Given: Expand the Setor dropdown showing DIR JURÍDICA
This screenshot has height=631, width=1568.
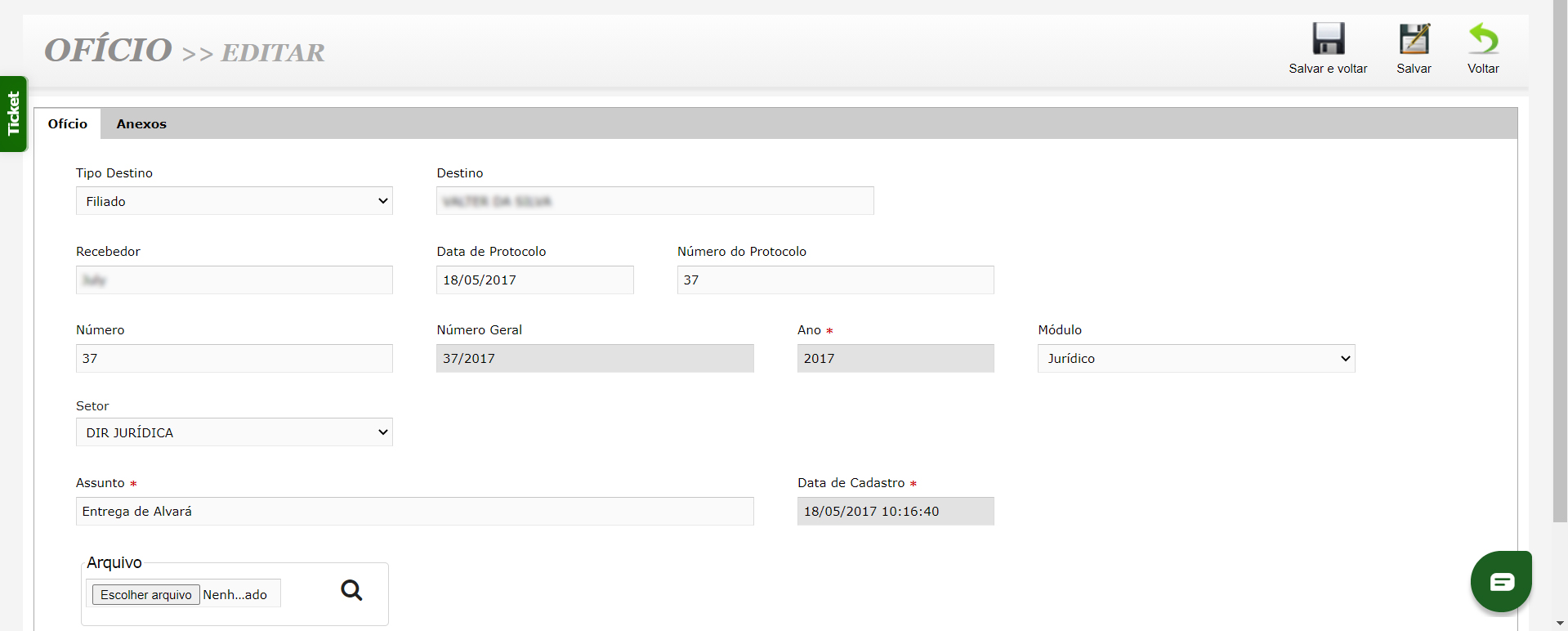Looking at the screenshot, I should pyautogui.click(x=234, y=432).
